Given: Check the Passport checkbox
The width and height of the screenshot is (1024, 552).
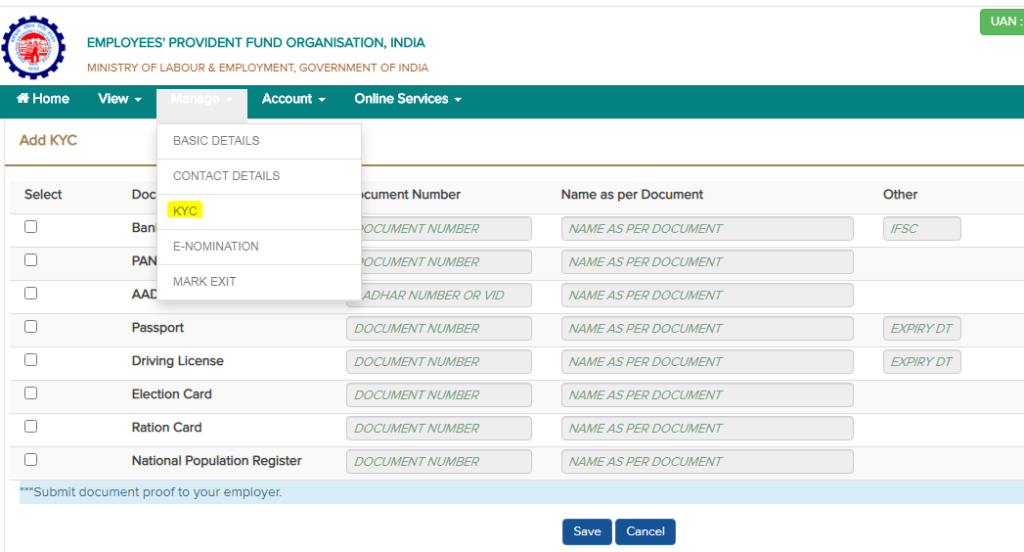Looking at the screenshot, I should (x=31, y=327).
